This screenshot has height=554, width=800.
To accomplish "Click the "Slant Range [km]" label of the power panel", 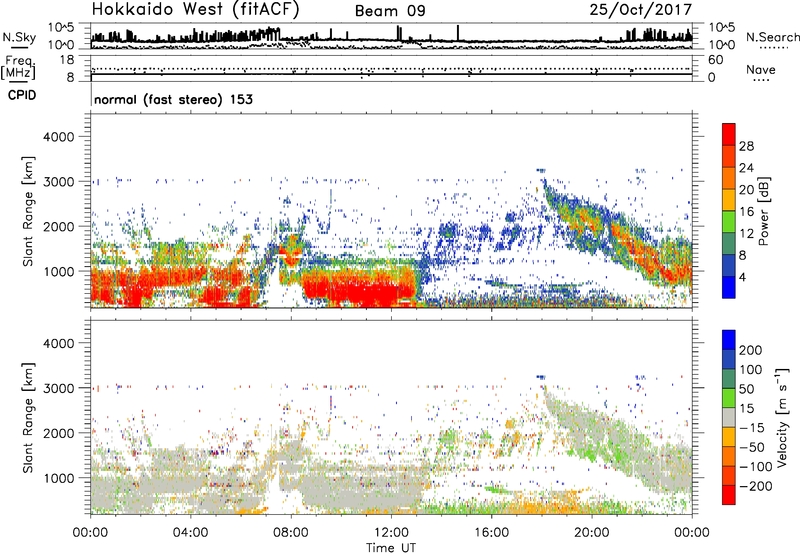I will [28, 211].
